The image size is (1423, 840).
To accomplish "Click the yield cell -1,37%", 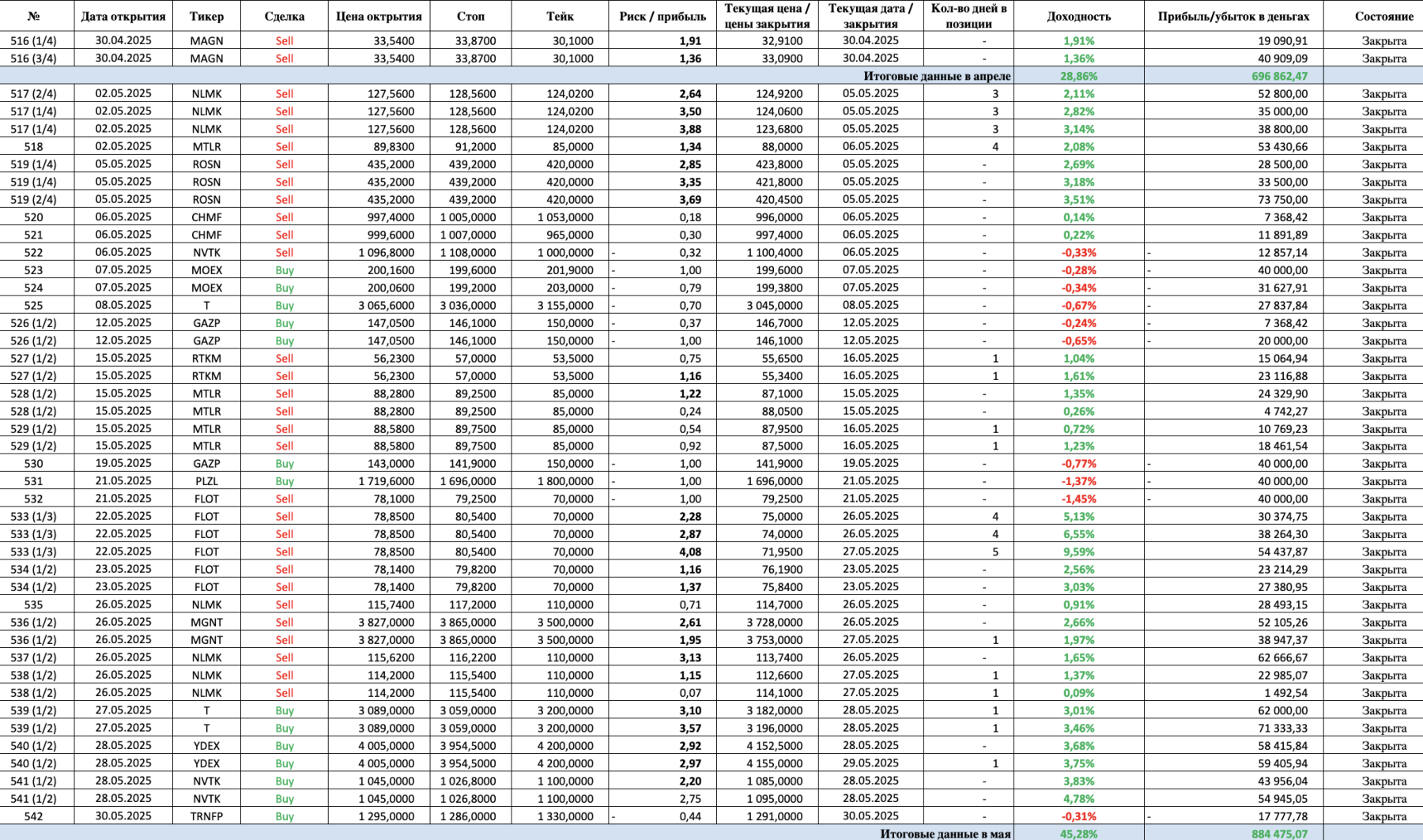I will click(x=1078, y=481).
